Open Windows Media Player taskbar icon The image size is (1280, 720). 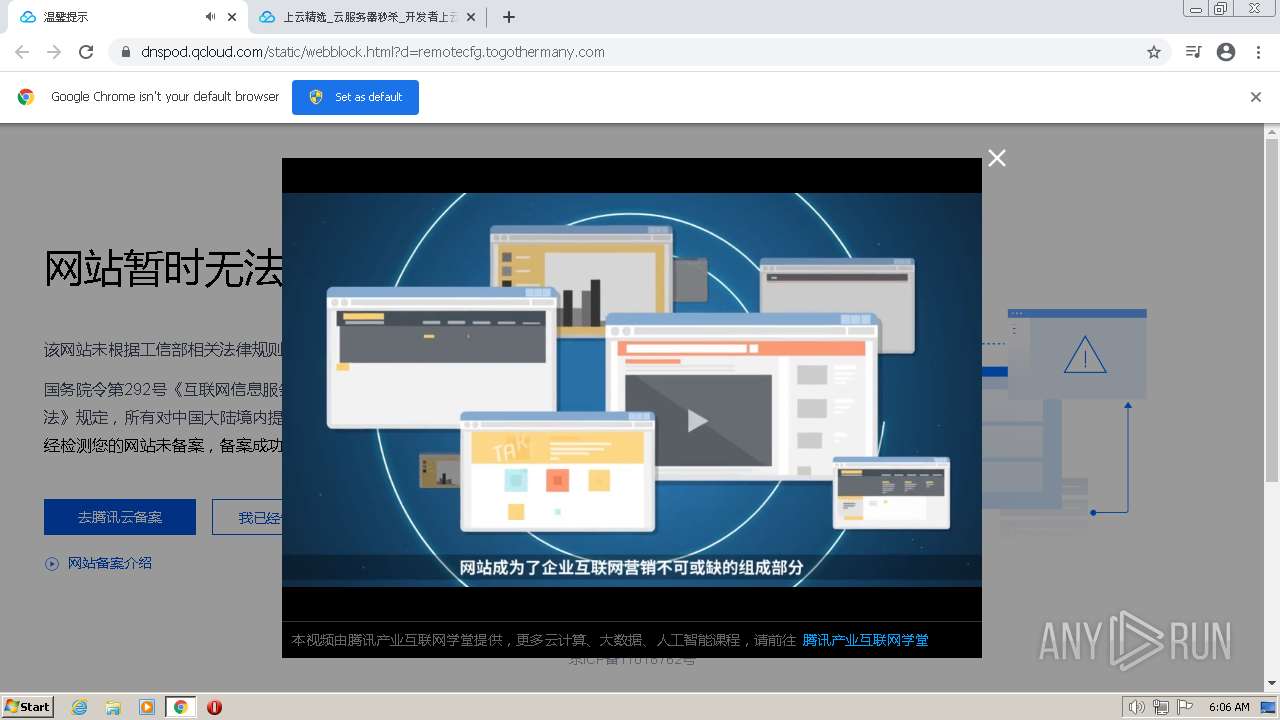(147, 707)
